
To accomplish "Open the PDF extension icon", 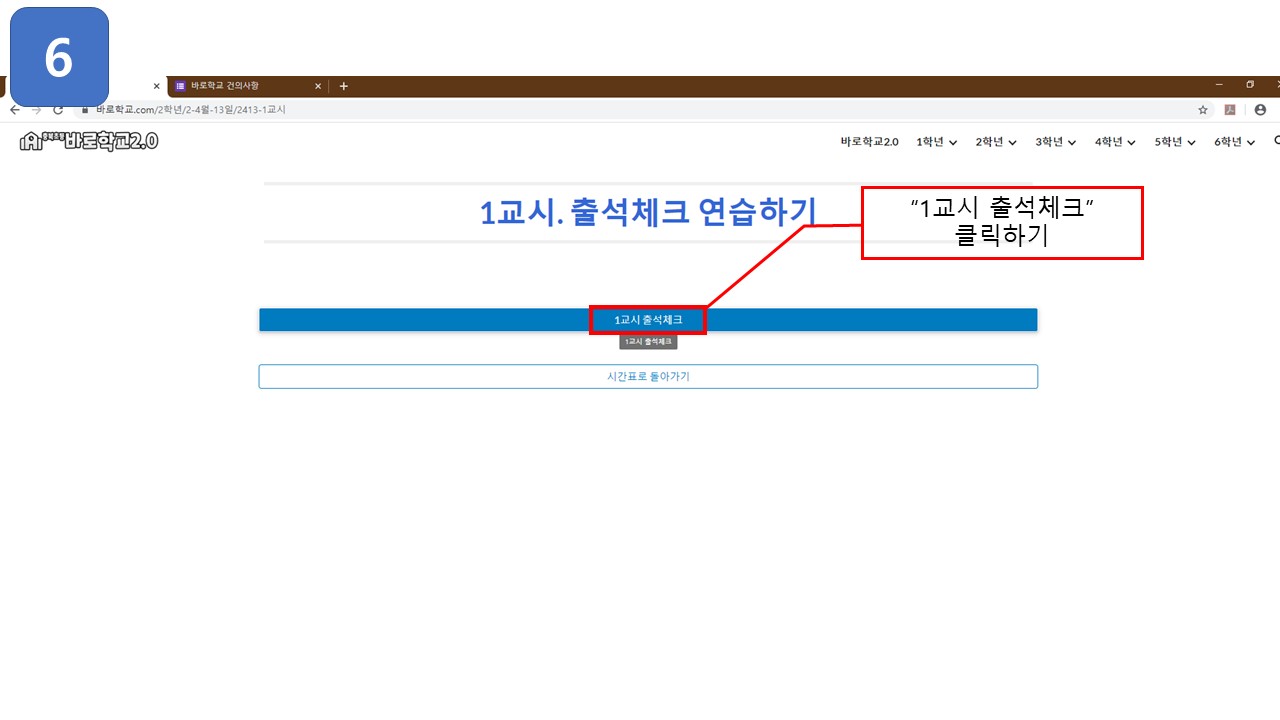I will coord(1231,110).
